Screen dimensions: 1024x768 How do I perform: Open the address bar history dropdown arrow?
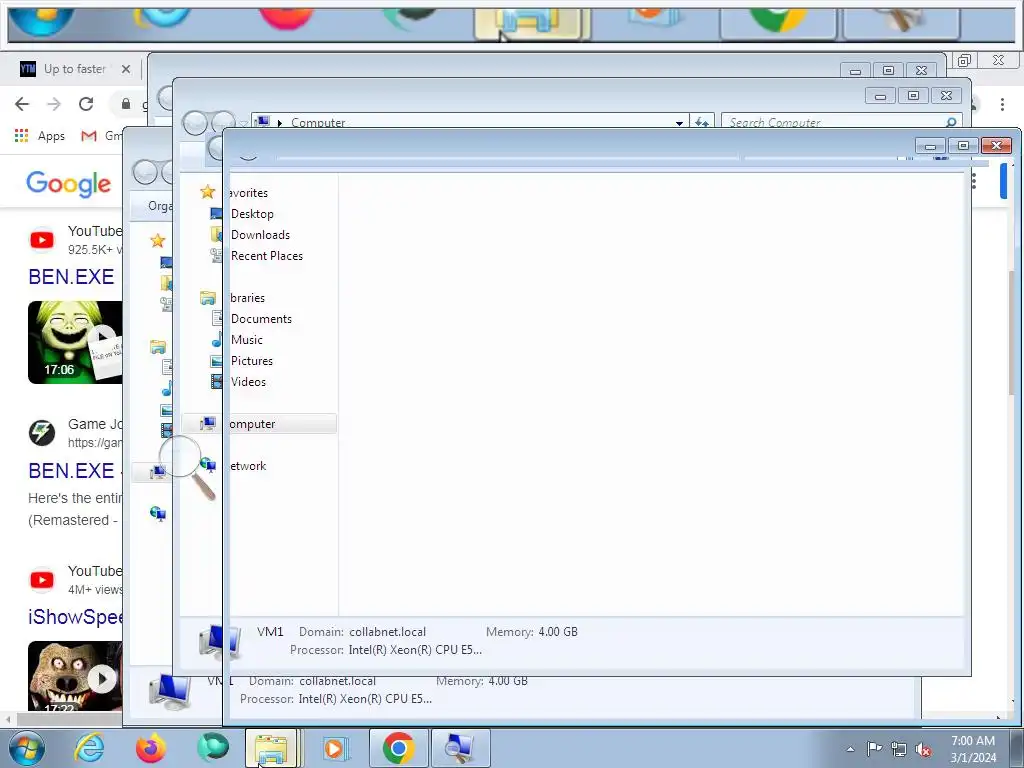point(679,123)
